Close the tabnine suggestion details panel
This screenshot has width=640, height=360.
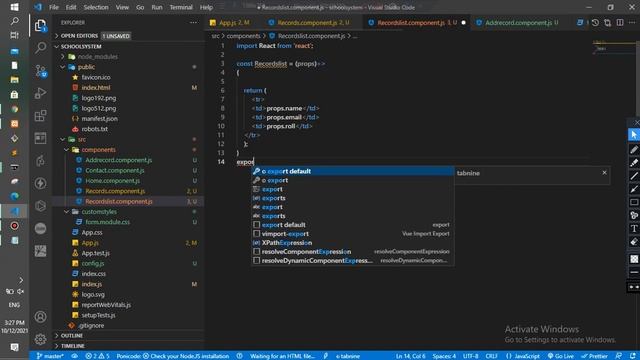(x=604, y=173)
